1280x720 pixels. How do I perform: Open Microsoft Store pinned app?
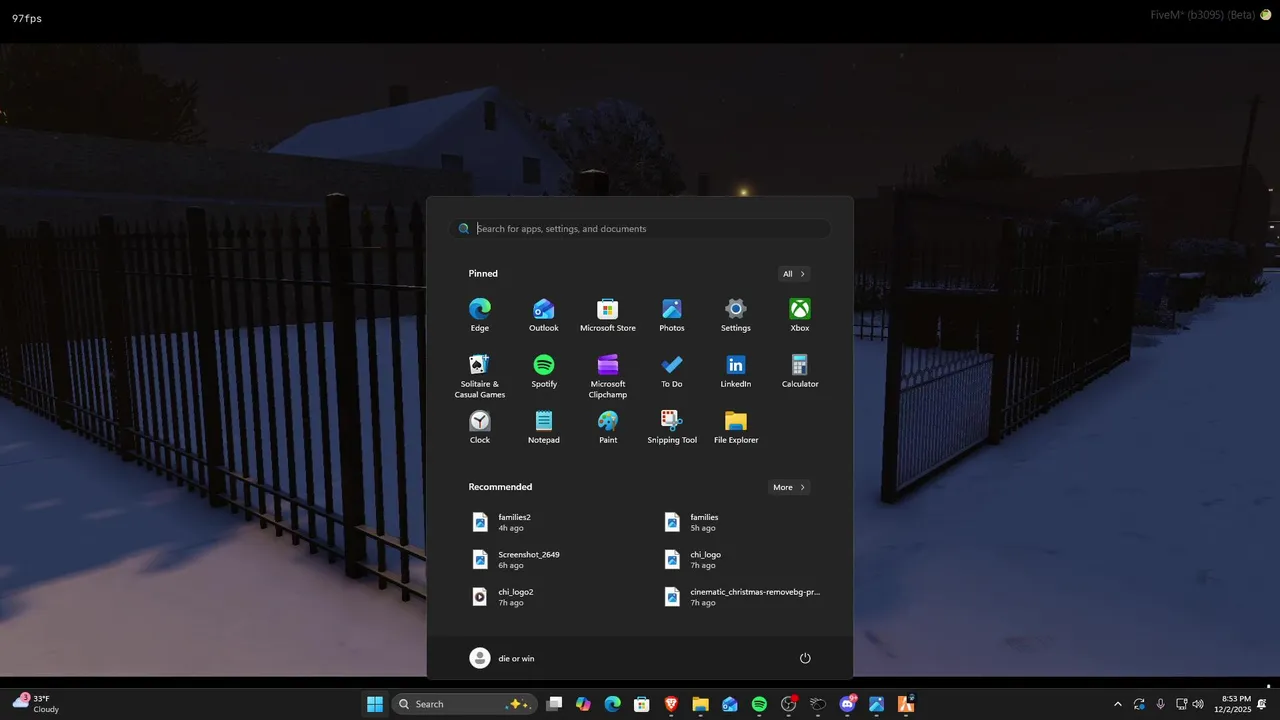coord(608,314)
